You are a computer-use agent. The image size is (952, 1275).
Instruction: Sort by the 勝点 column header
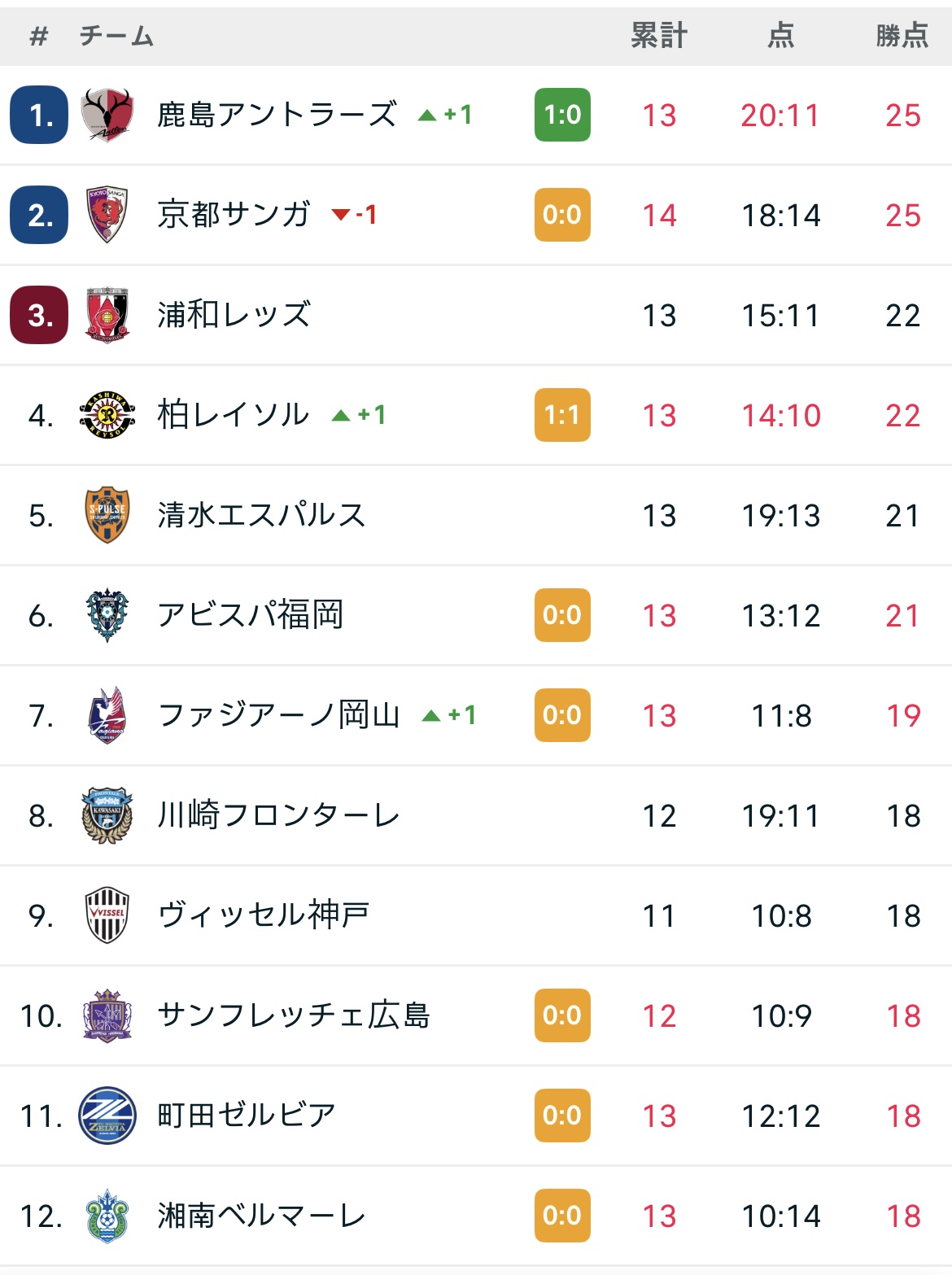(902, 36)
